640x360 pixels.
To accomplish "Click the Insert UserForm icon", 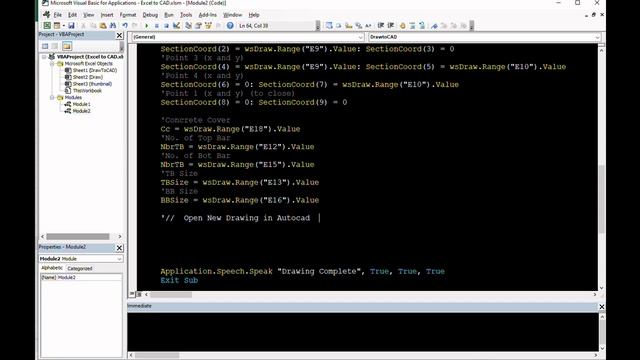I will [x=57, y=26].
